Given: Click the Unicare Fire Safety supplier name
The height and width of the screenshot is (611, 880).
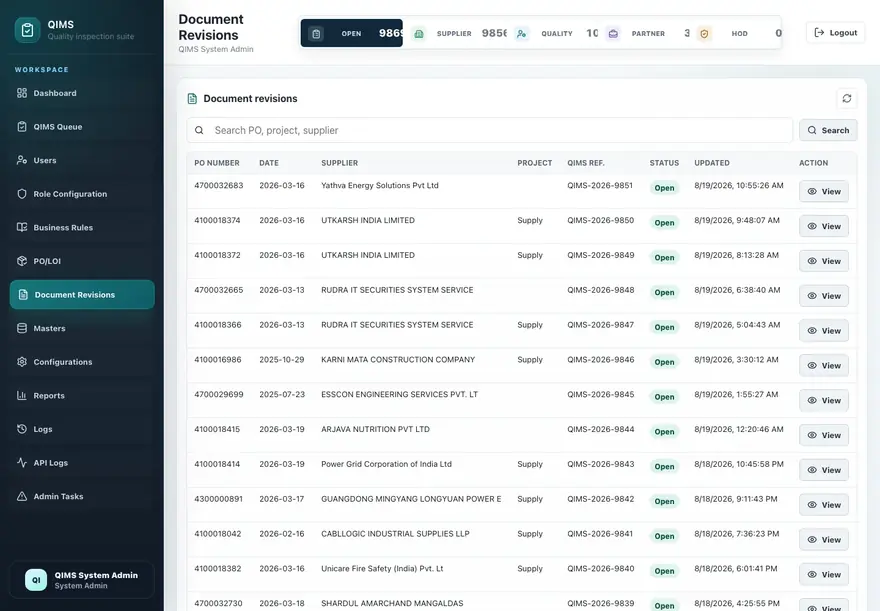Looking at the screenshot, I should tap(382, 568).
